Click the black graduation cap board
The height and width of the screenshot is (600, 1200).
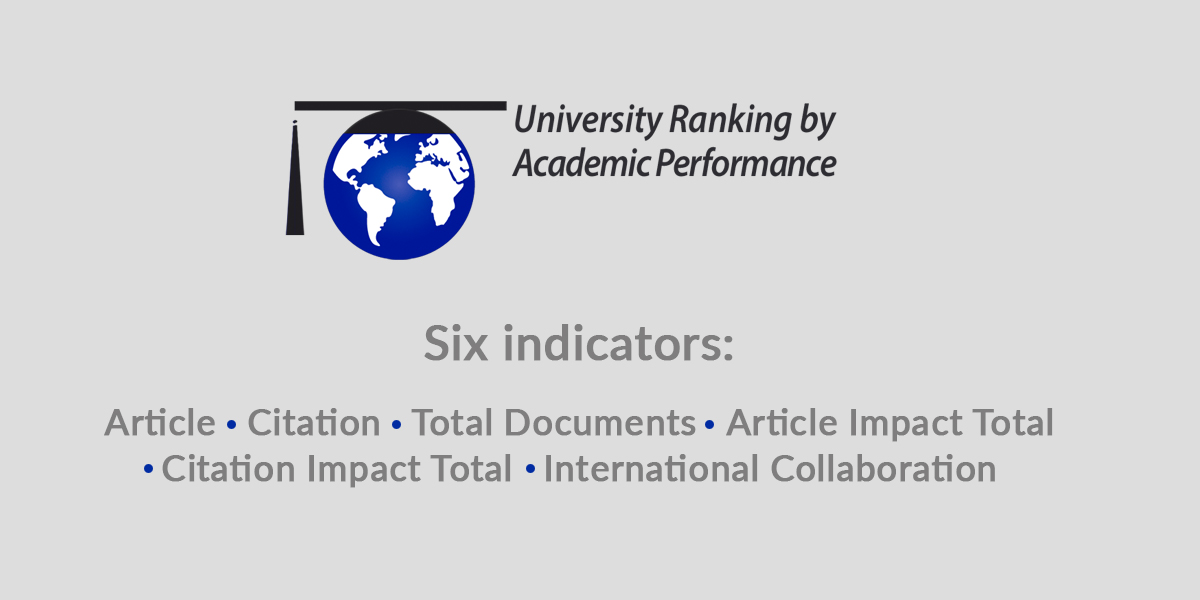[400, 105]
